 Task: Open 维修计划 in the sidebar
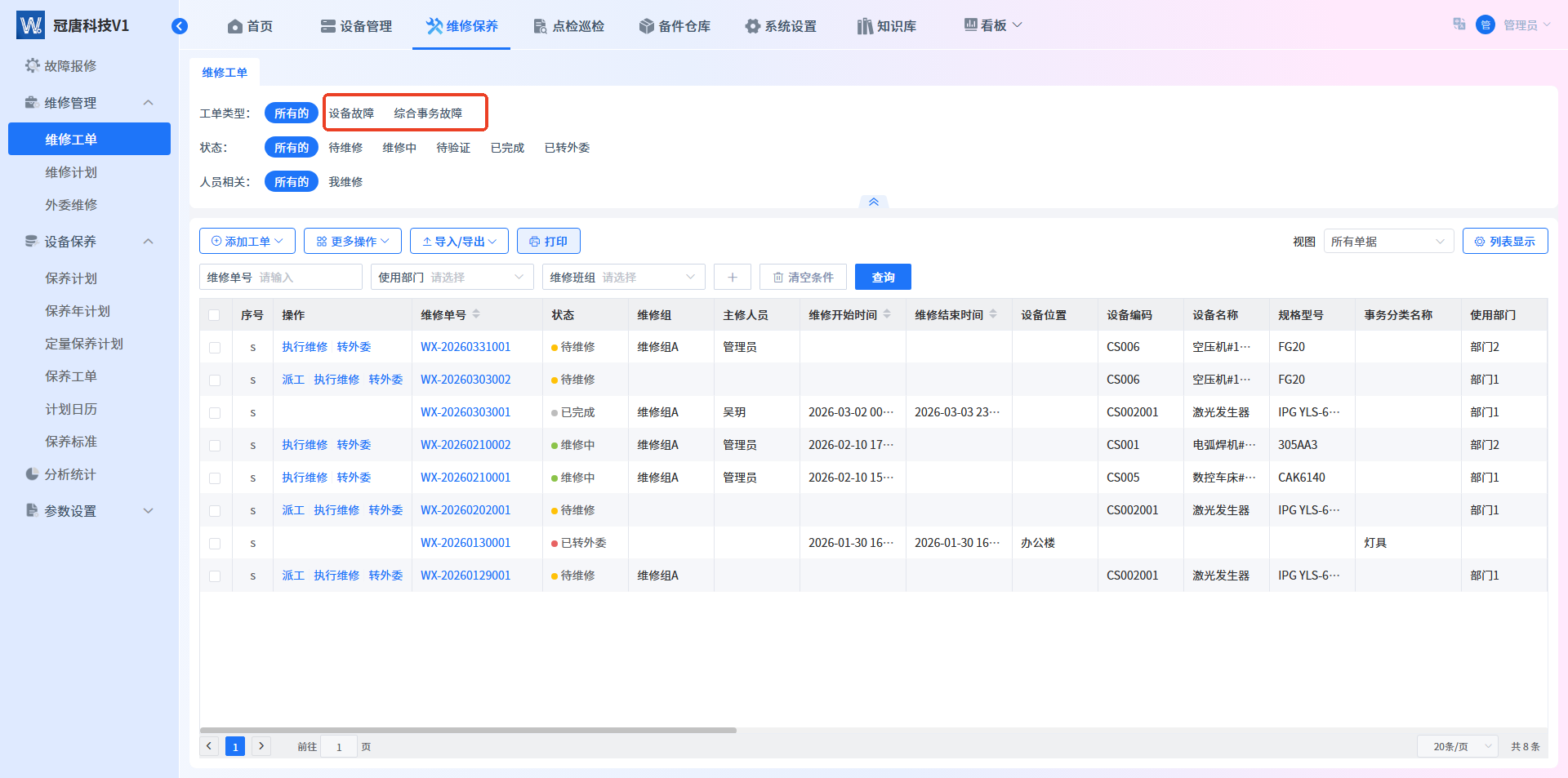click(x=71, y=172)
